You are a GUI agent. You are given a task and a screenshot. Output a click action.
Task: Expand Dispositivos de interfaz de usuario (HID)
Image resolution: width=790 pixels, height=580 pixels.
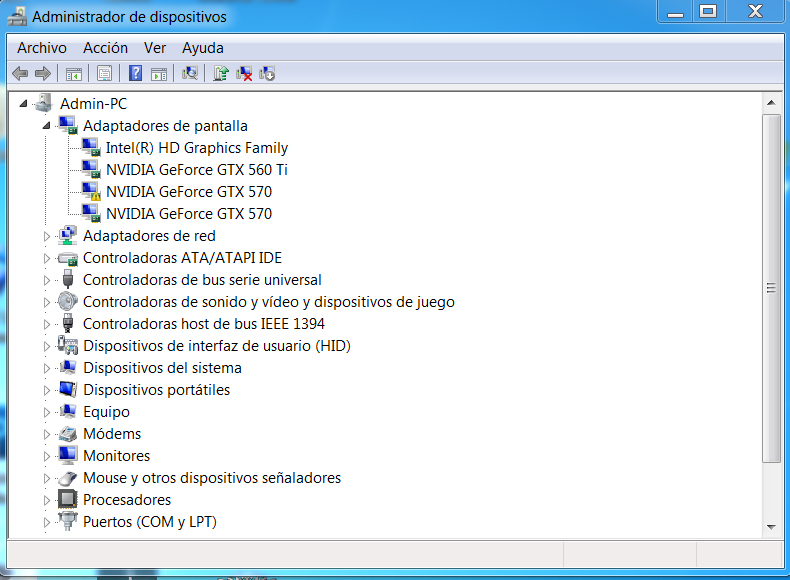[47, 346]
